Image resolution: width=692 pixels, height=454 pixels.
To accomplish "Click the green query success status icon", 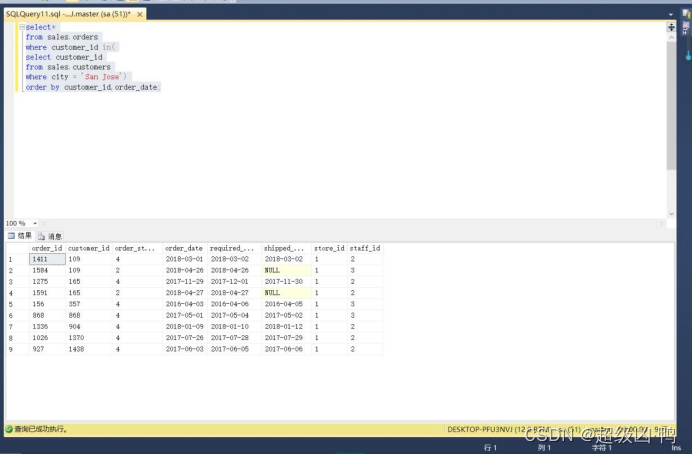I will [9, 429].
